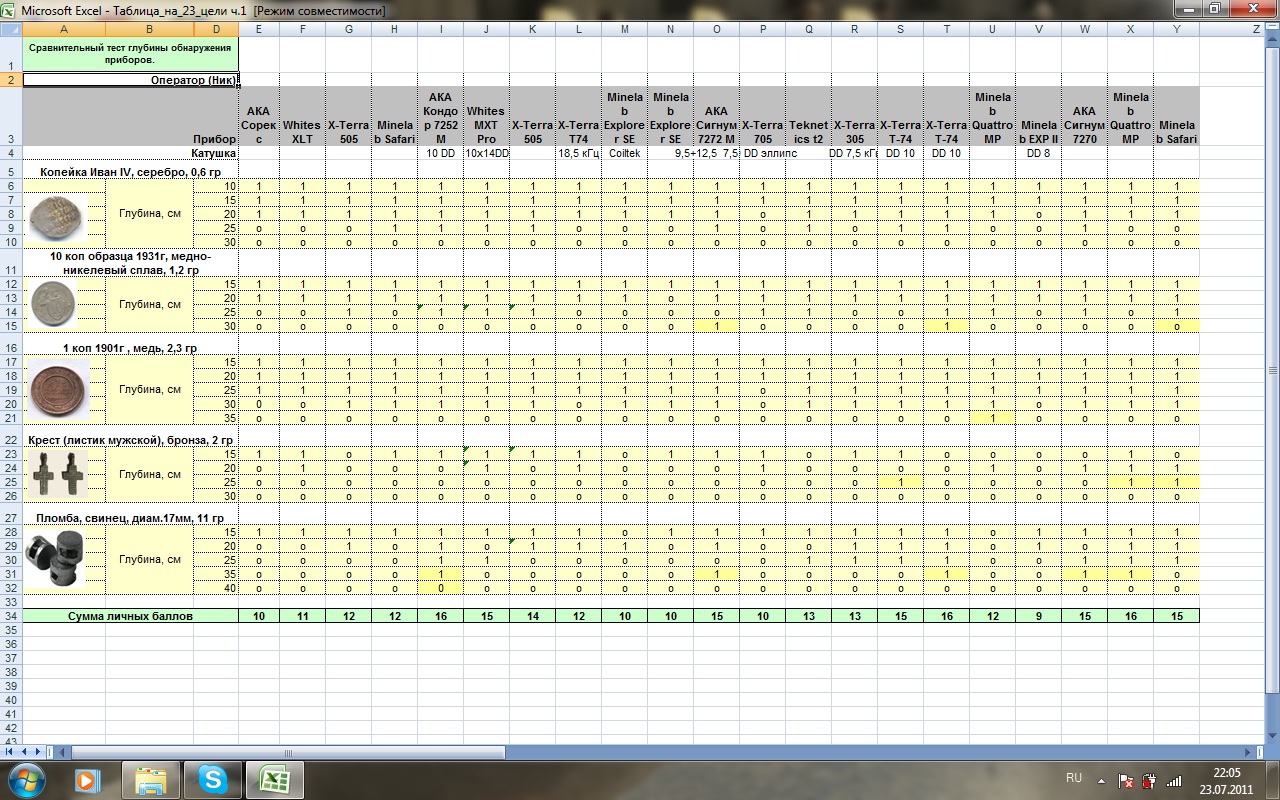1280x800 pixels.
Task: Select column E header
Action: coord(259,29)
